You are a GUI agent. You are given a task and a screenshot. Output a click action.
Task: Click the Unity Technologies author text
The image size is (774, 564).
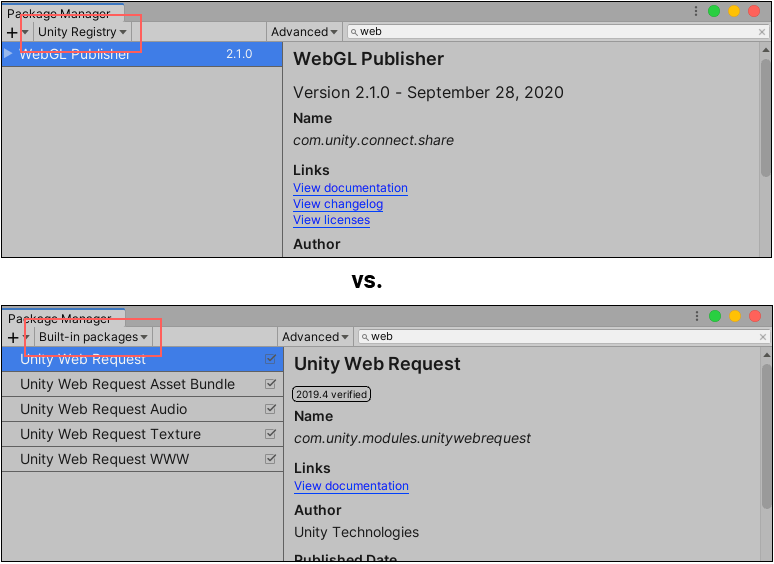356,532
